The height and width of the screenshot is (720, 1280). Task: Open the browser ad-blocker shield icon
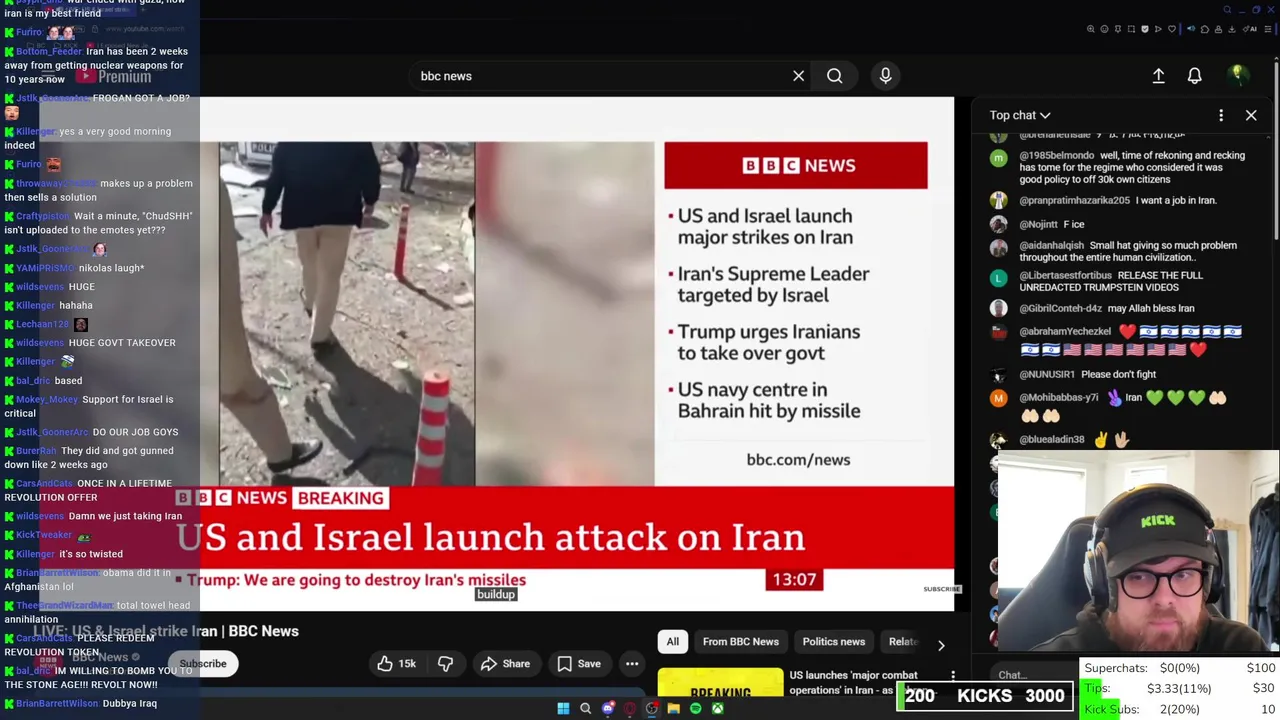tap(1145, 29)
